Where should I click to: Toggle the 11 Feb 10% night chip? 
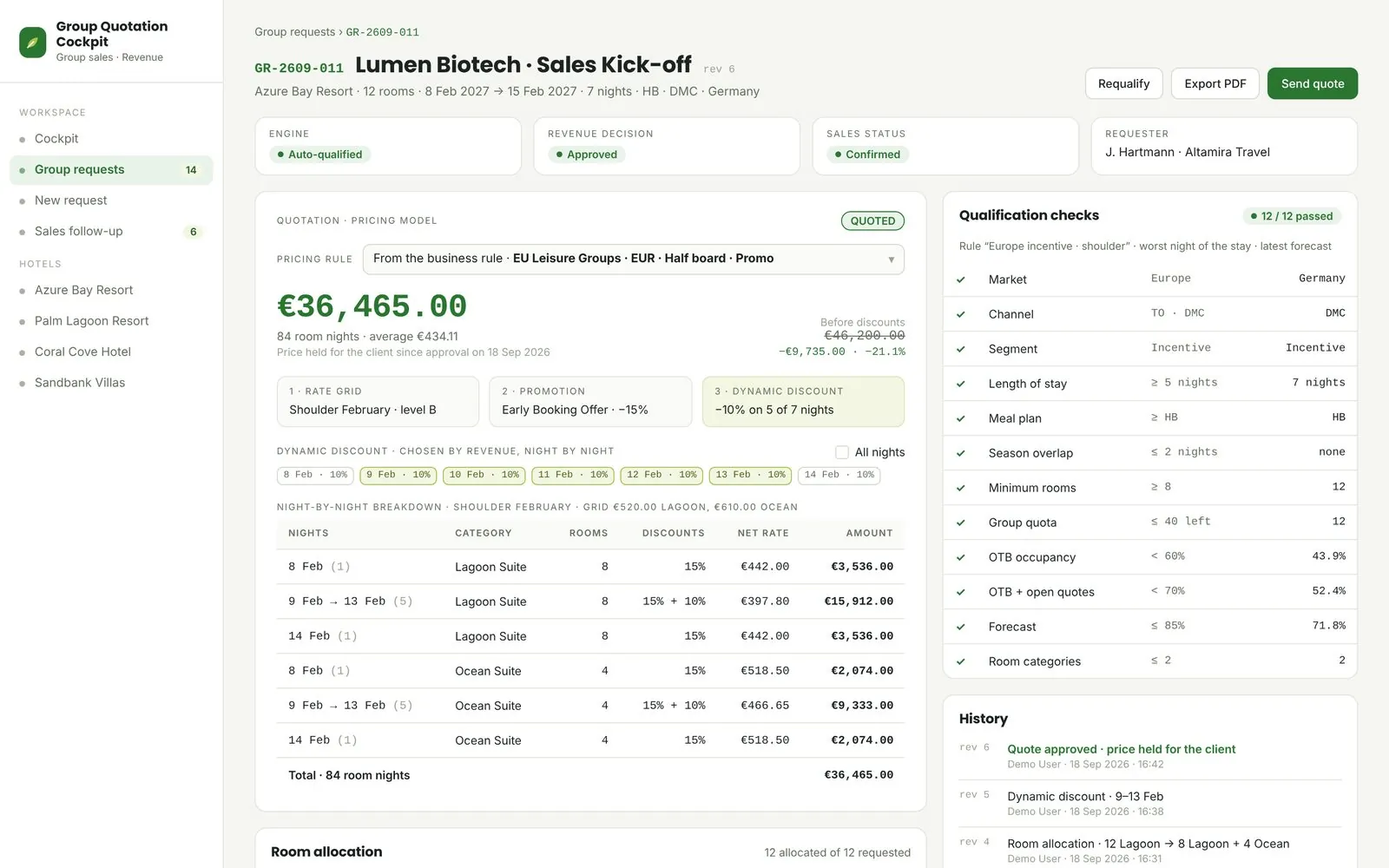point(573,475)
